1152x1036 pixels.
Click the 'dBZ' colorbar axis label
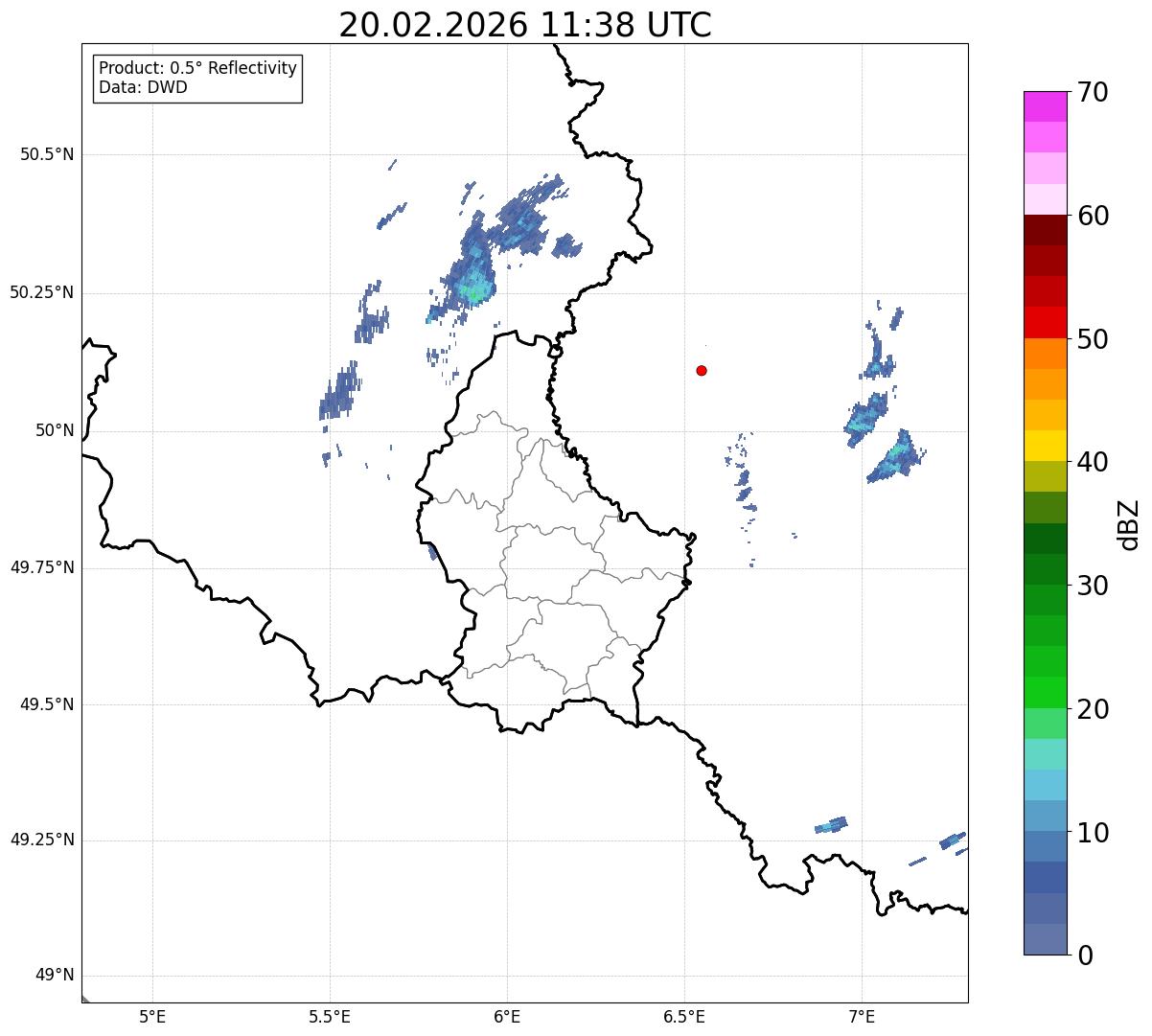1129,523
